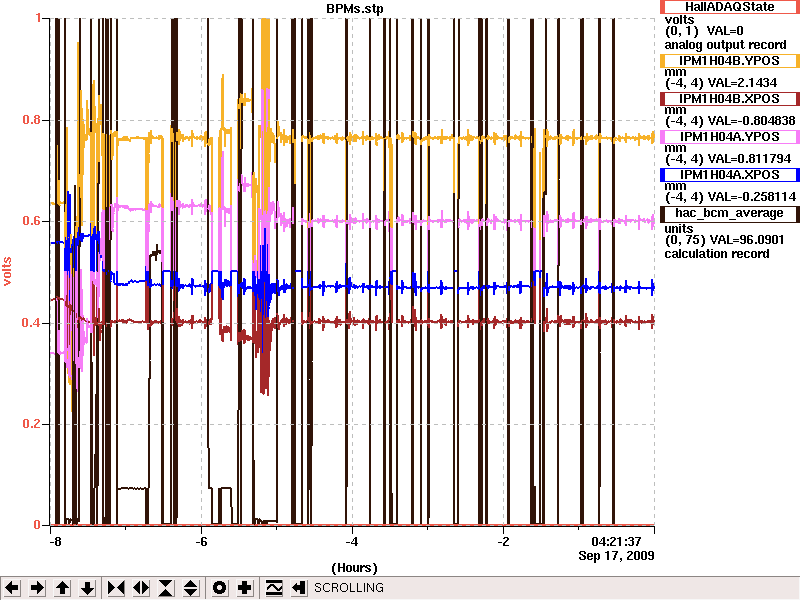800x600 pixels.
Task: Click the SCROLLING status text
Action: tap(348, 588)
